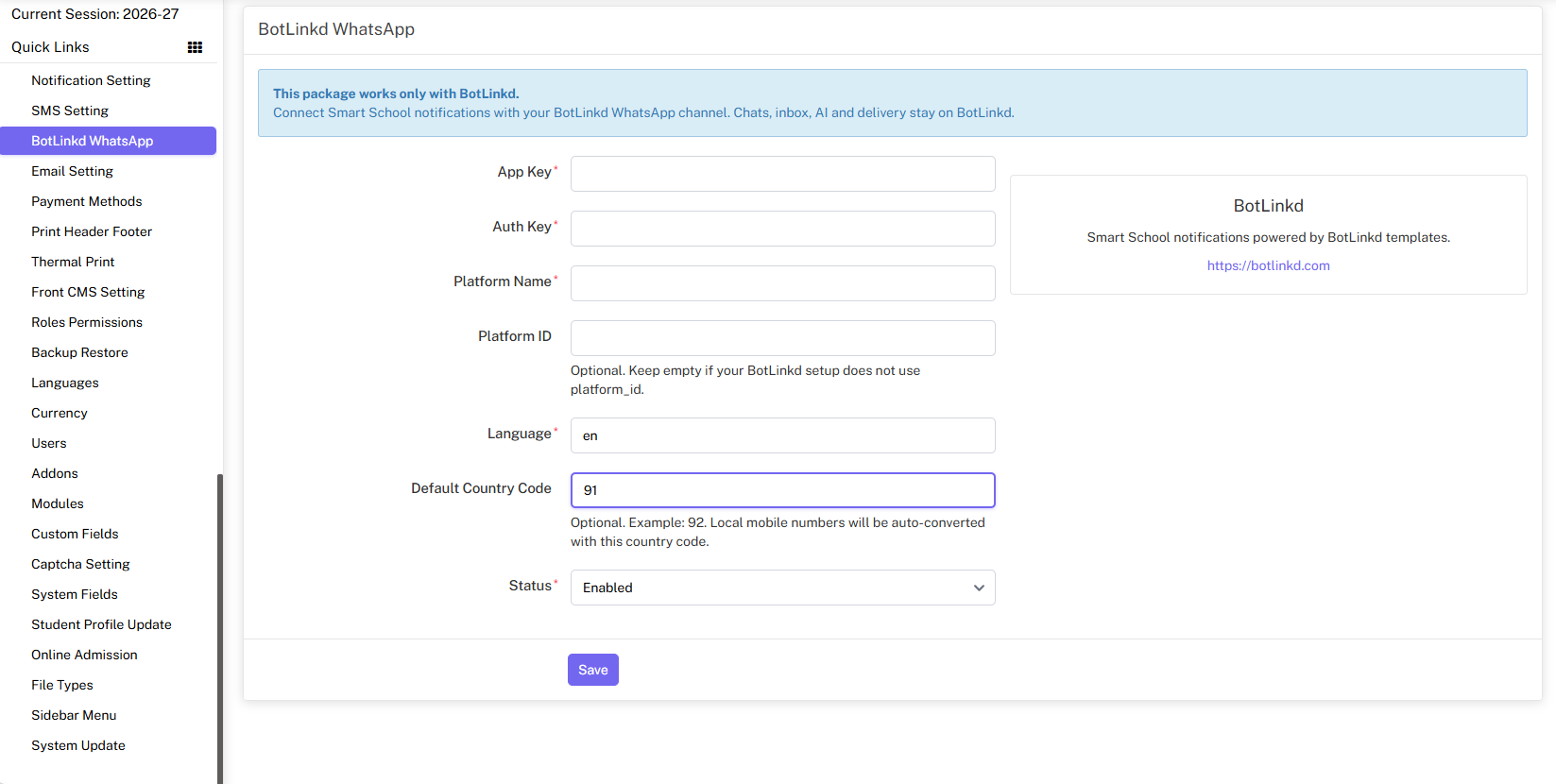Go to Backup Restore
The image size is (1556, 784).
pos(79,352)
